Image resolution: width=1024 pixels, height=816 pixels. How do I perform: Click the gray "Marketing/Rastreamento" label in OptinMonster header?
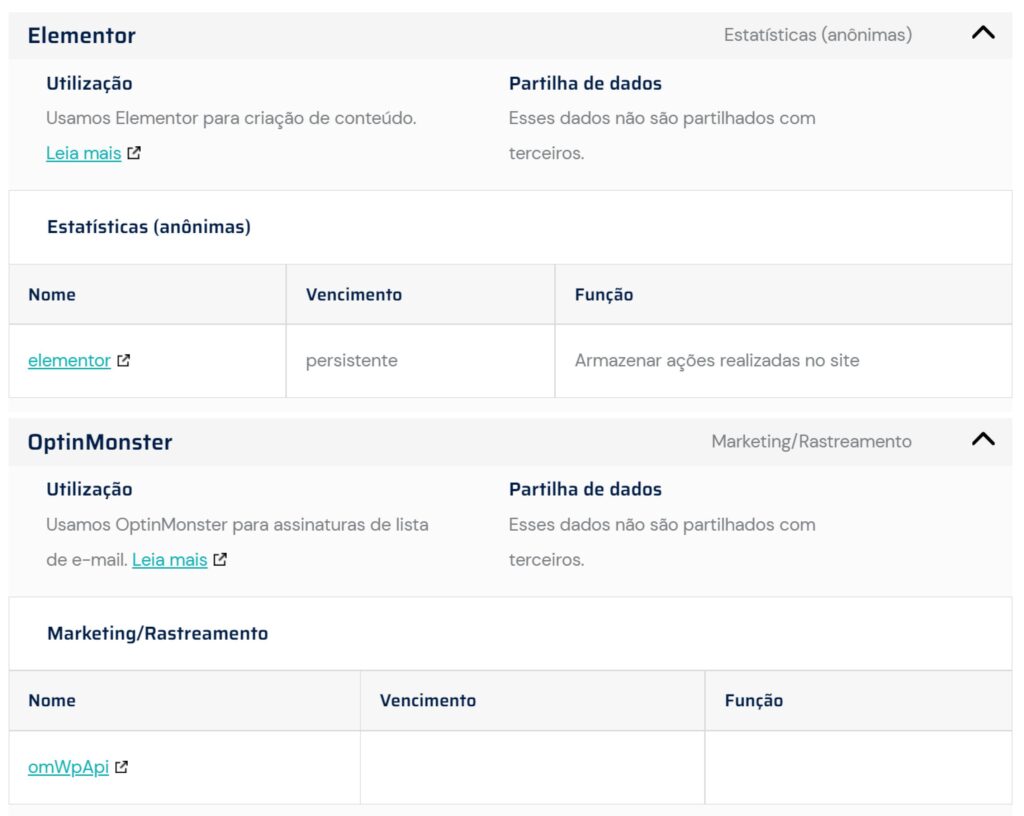click(x=811, y=441)
